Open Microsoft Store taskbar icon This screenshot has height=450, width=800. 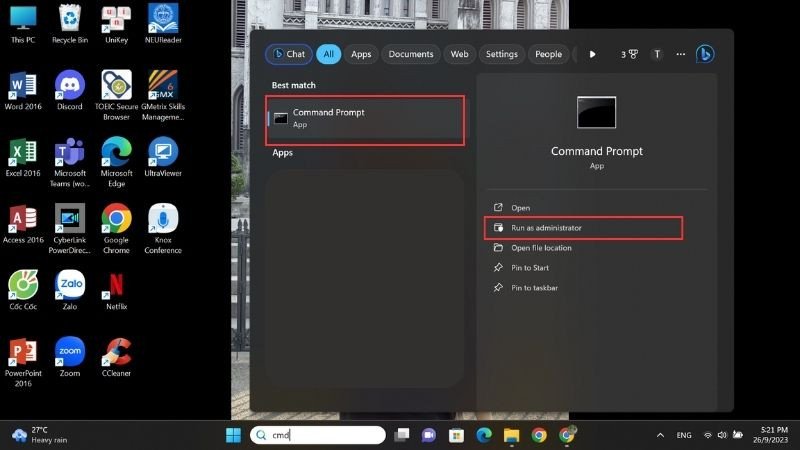456,435
